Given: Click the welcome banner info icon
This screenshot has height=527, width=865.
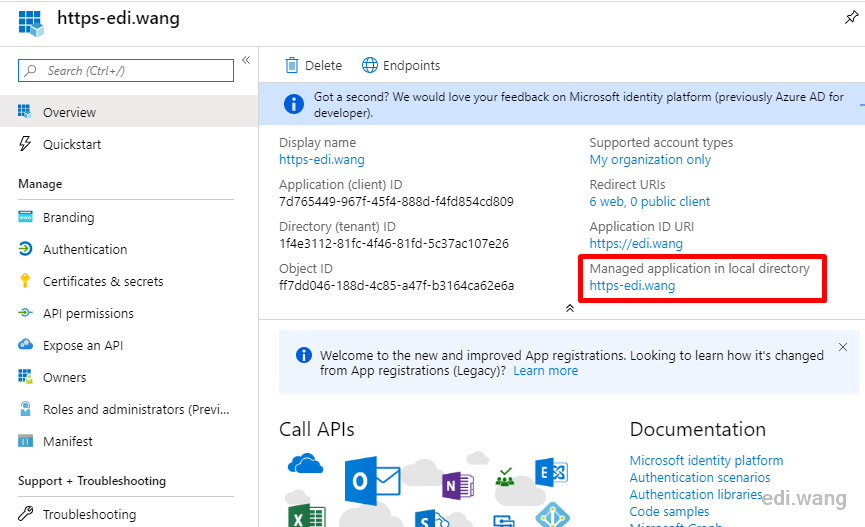Looking at the screenshot, I should (304, 355).
